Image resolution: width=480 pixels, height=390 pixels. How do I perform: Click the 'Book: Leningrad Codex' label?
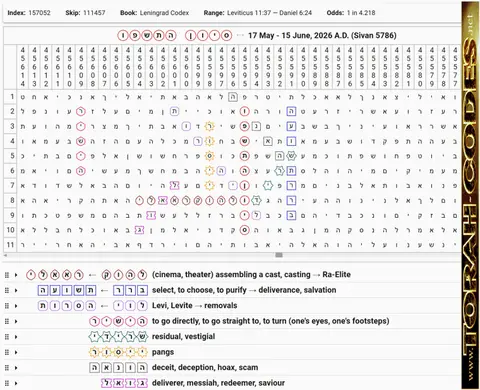coord(155,13)
